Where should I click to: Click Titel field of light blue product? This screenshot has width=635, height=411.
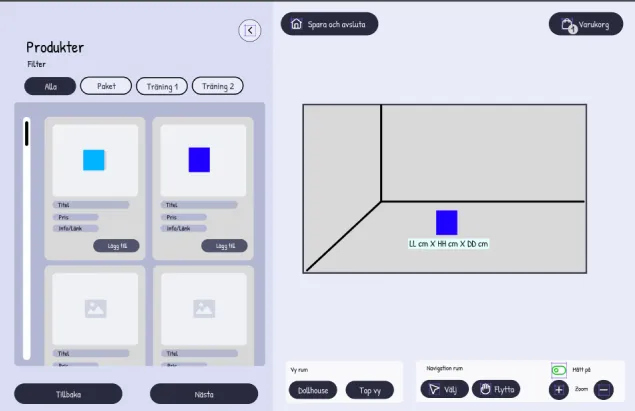[91, 205]
